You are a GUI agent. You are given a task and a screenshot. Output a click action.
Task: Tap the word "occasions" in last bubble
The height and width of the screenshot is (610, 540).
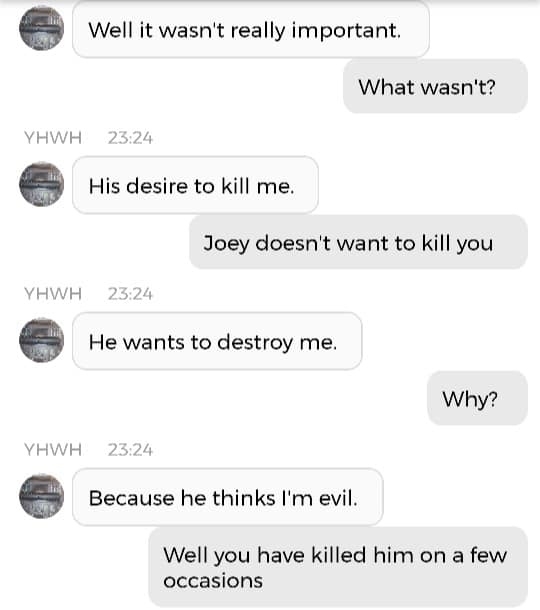213,581
